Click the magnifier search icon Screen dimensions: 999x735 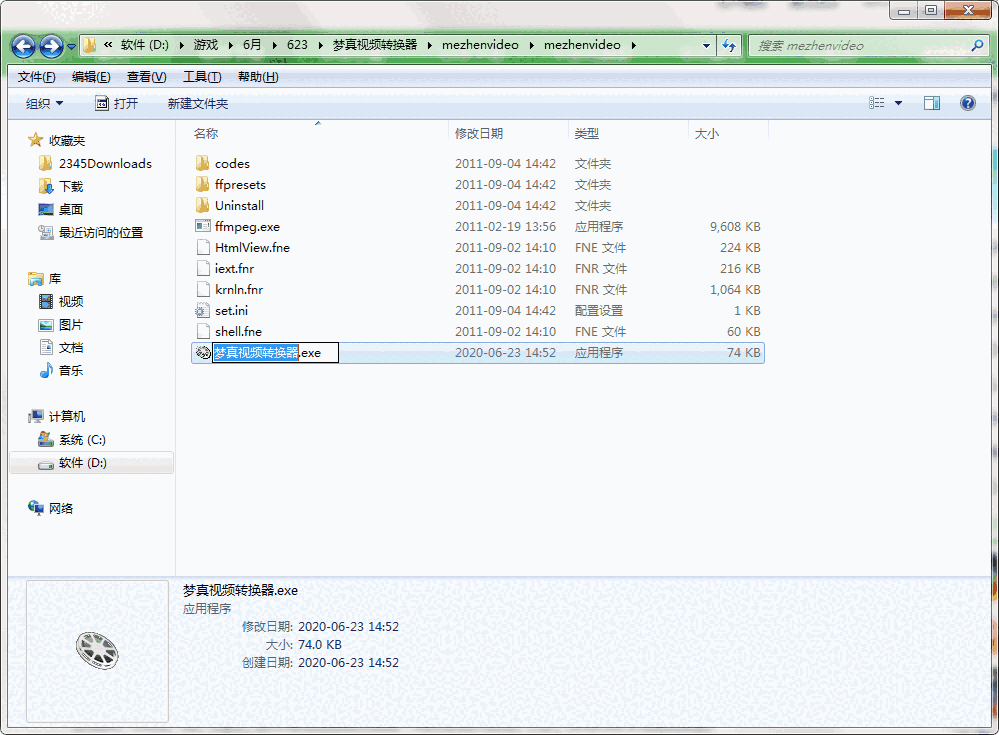click(977, 45)
